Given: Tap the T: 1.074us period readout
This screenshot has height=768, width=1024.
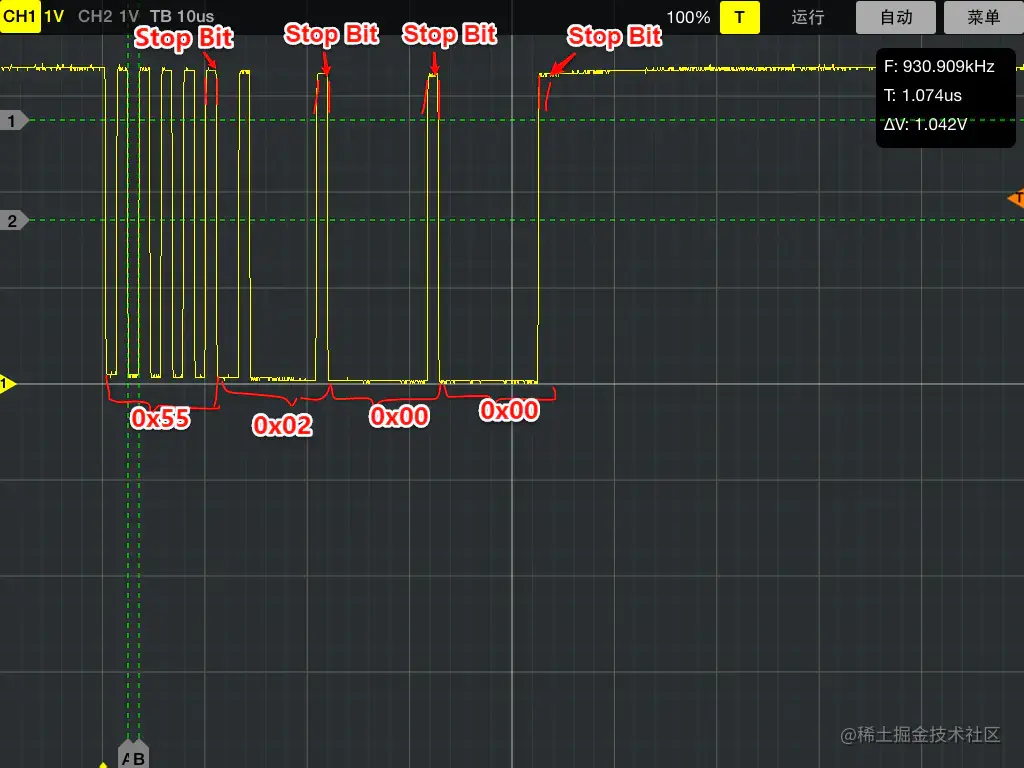Looking at the screenshot, I should click(922, 95).
